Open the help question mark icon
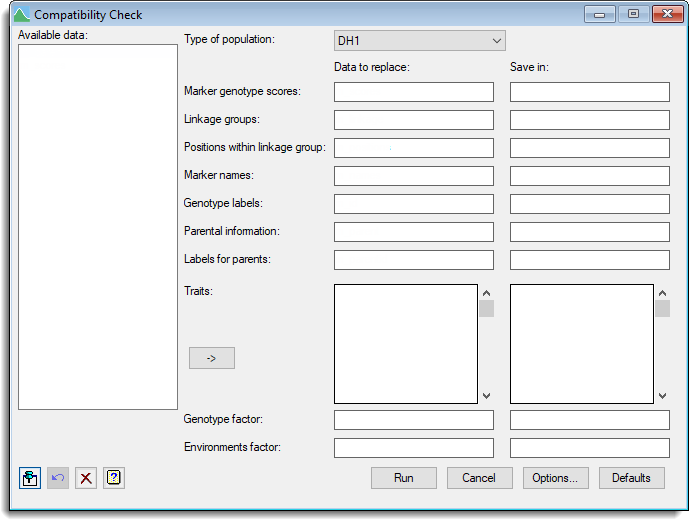 114,478
